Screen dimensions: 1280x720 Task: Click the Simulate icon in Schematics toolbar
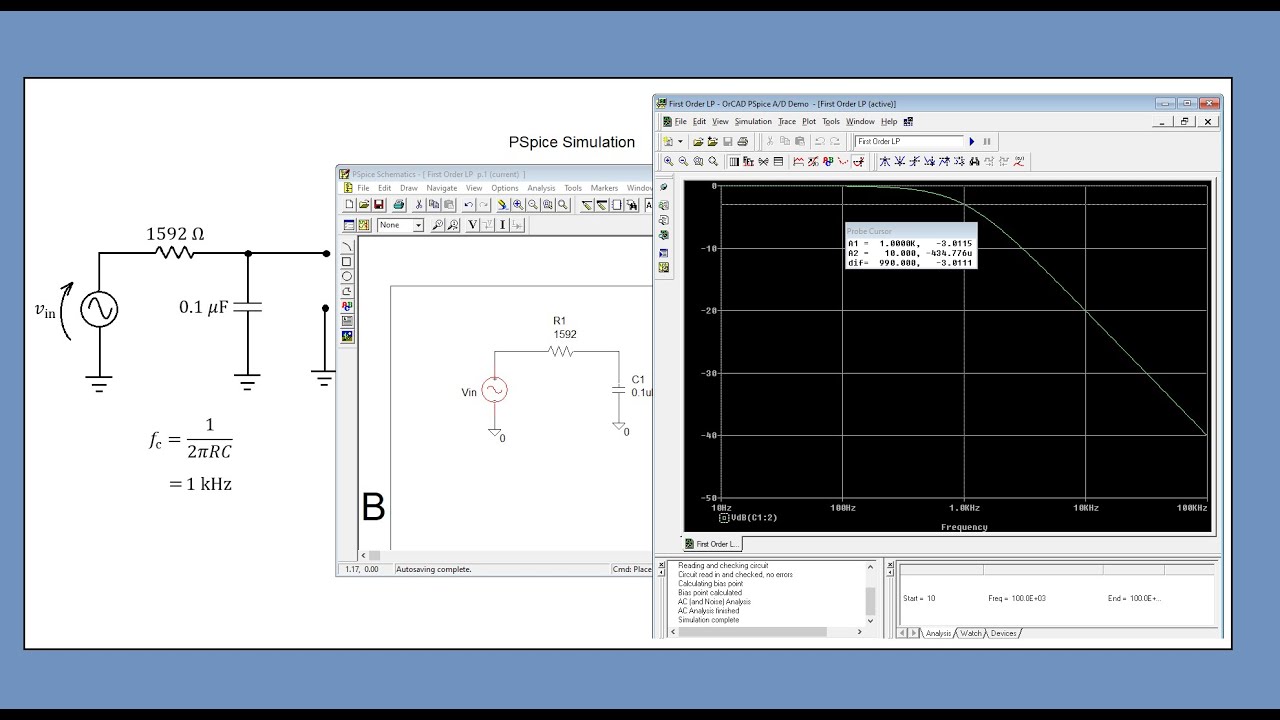(364, 225)
